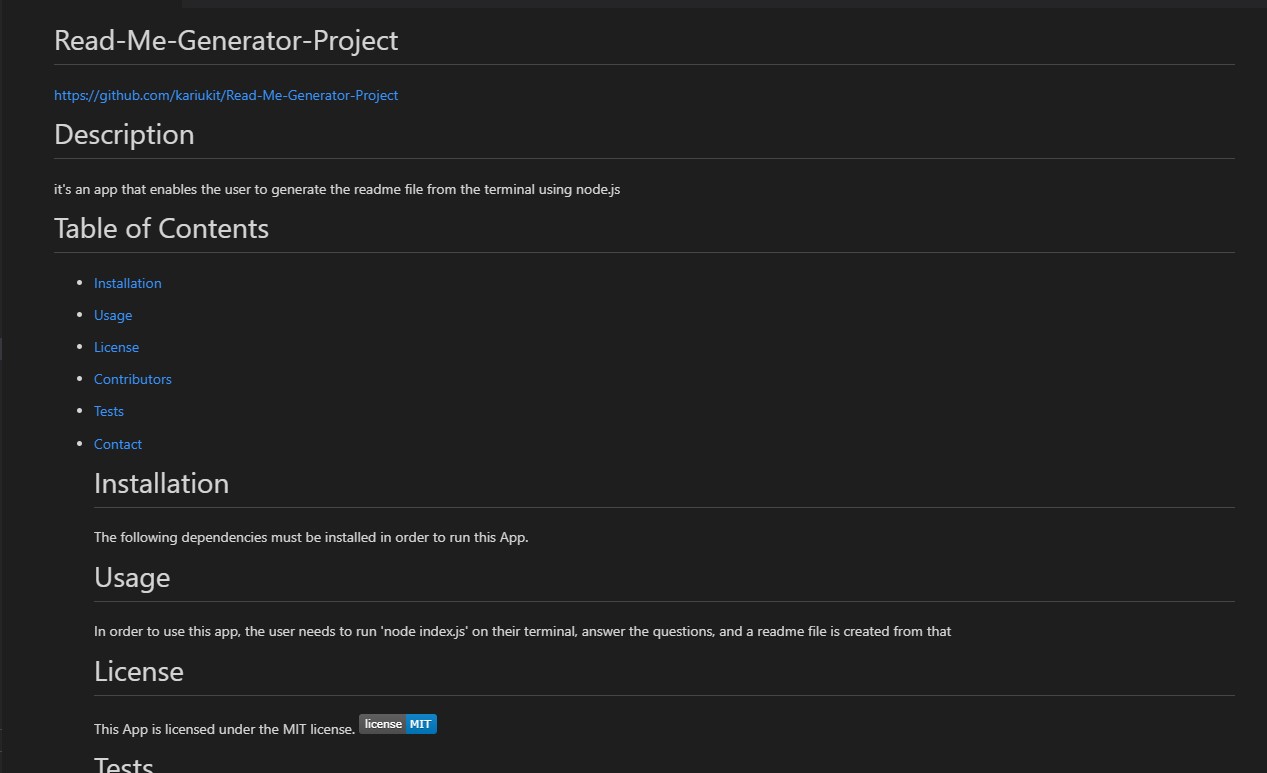Screen dimensions: 1267x773
Task: Click the Usage link in Table of Contents
Action: click(112, 315)
